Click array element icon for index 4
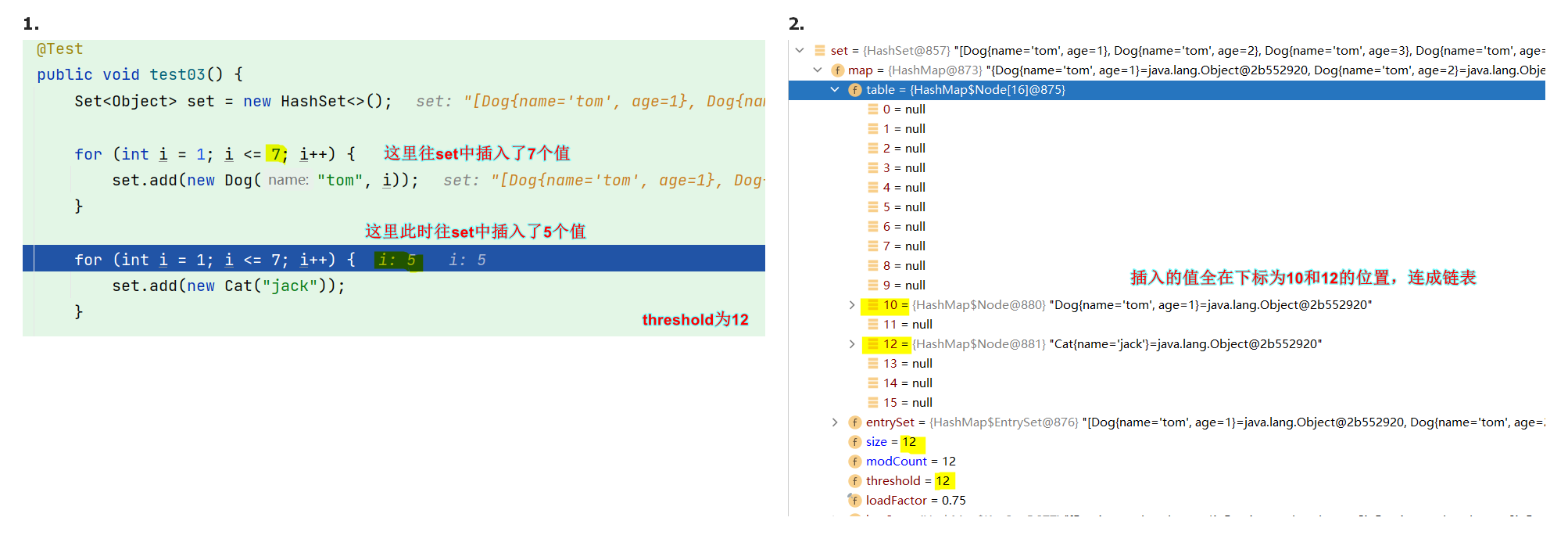Viewport: 1568px width, 539px height. pos(873,187)
